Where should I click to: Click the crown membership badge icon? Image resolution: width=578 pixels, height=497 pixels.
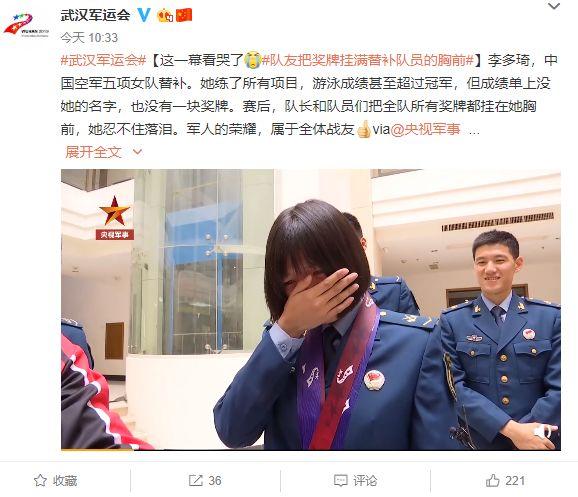(x=165, y=15)
